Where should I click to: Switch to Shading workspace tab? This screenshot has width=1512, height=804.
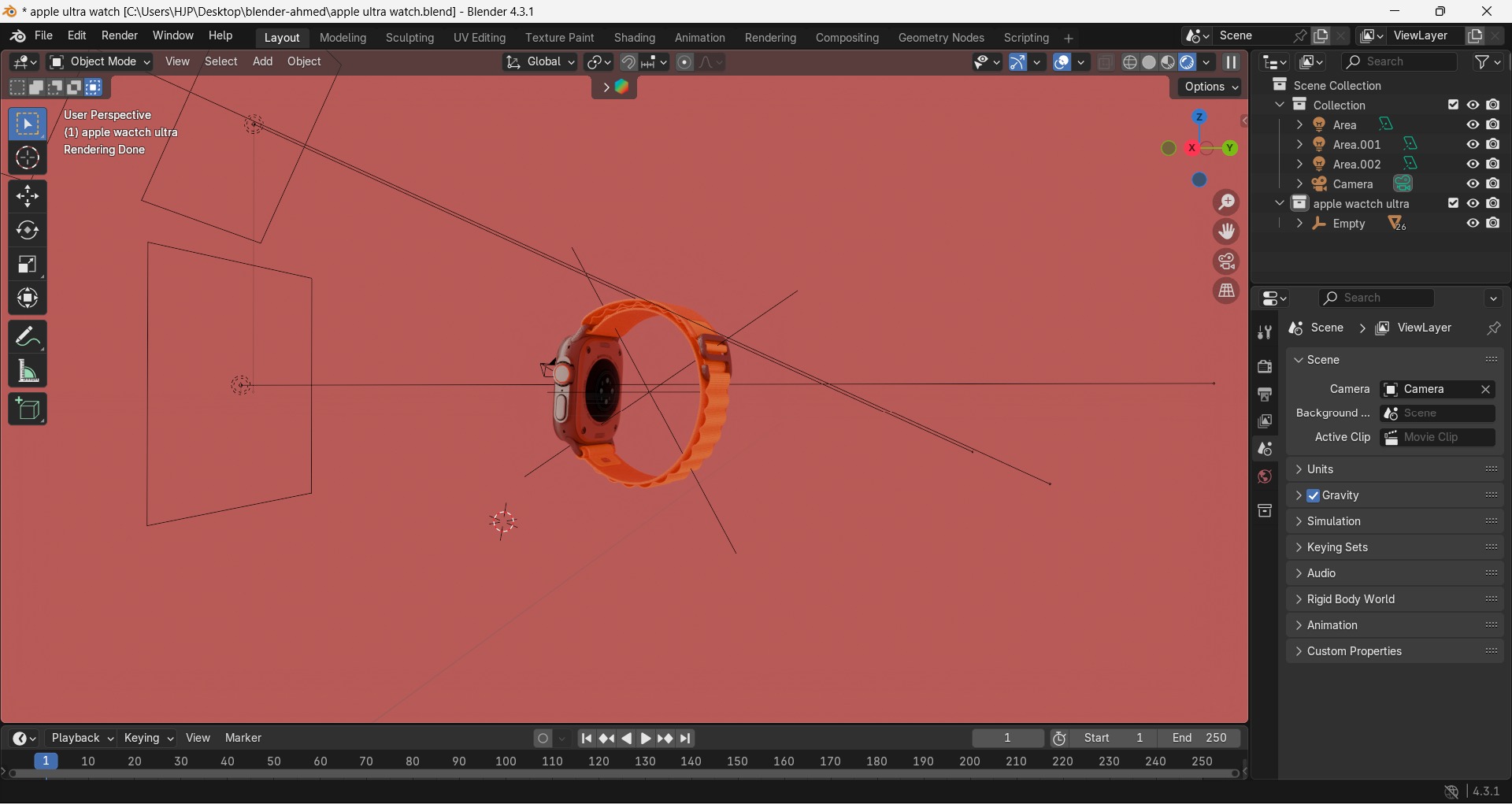click(635, 38)
